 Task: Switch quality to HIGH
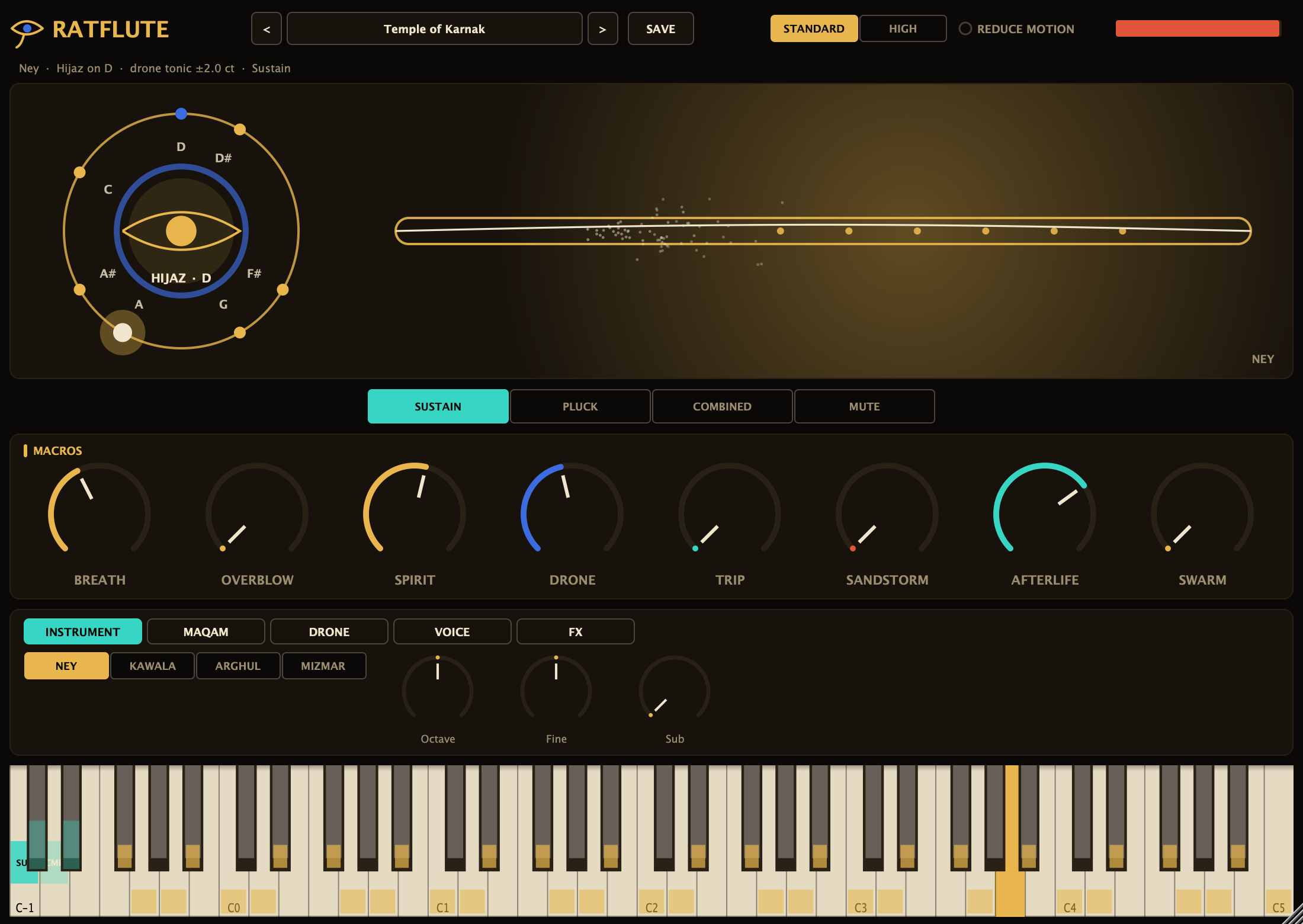coord(903,28)
